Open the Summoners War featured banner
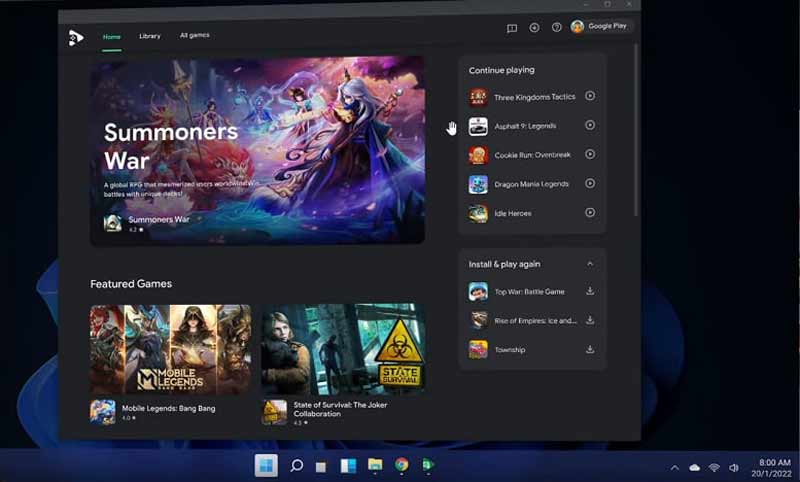The image size is (800, 482). (258, 150)
